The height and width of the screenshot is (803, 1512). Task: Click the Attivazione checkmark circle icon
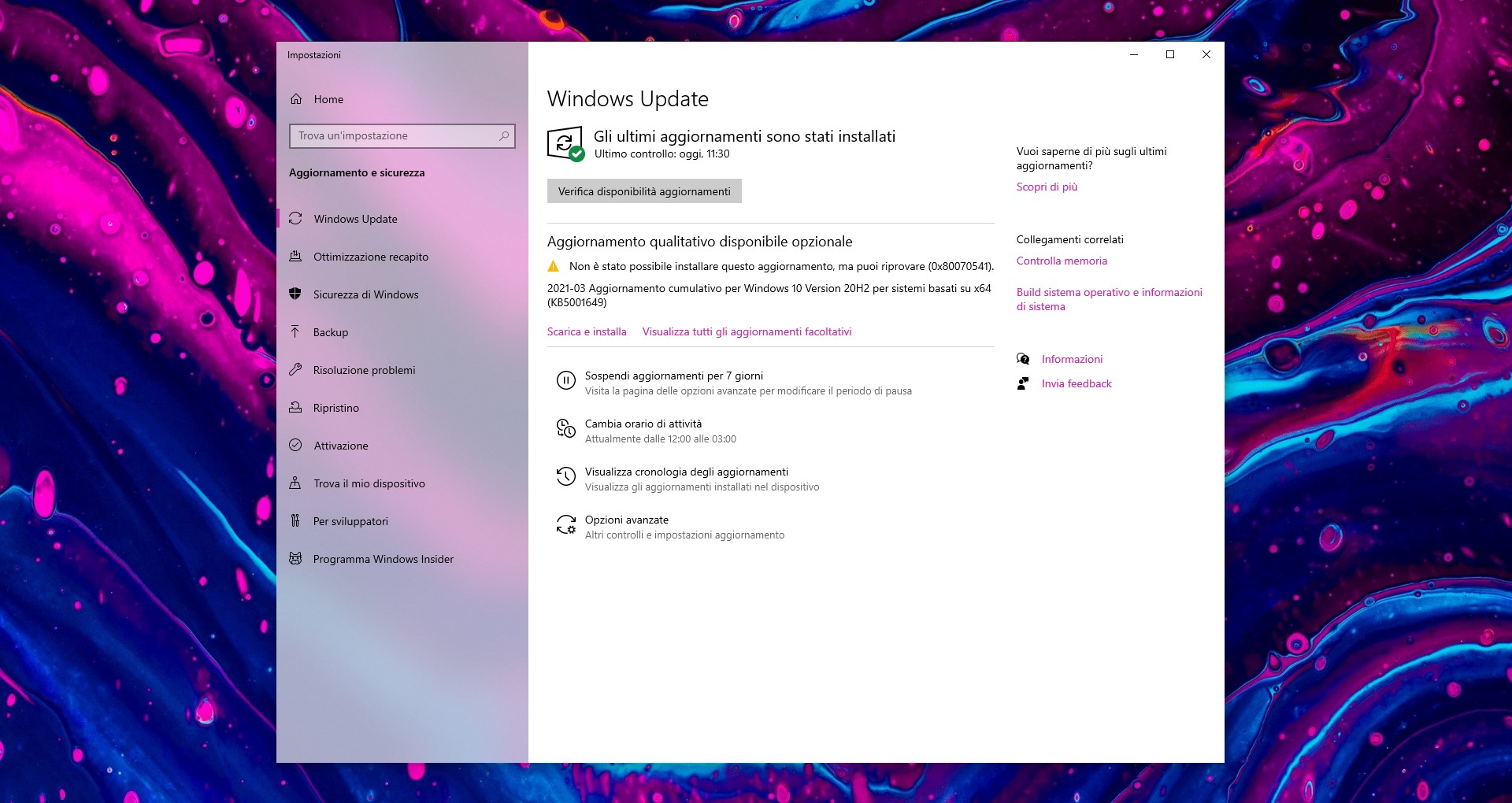pos(295,446)
